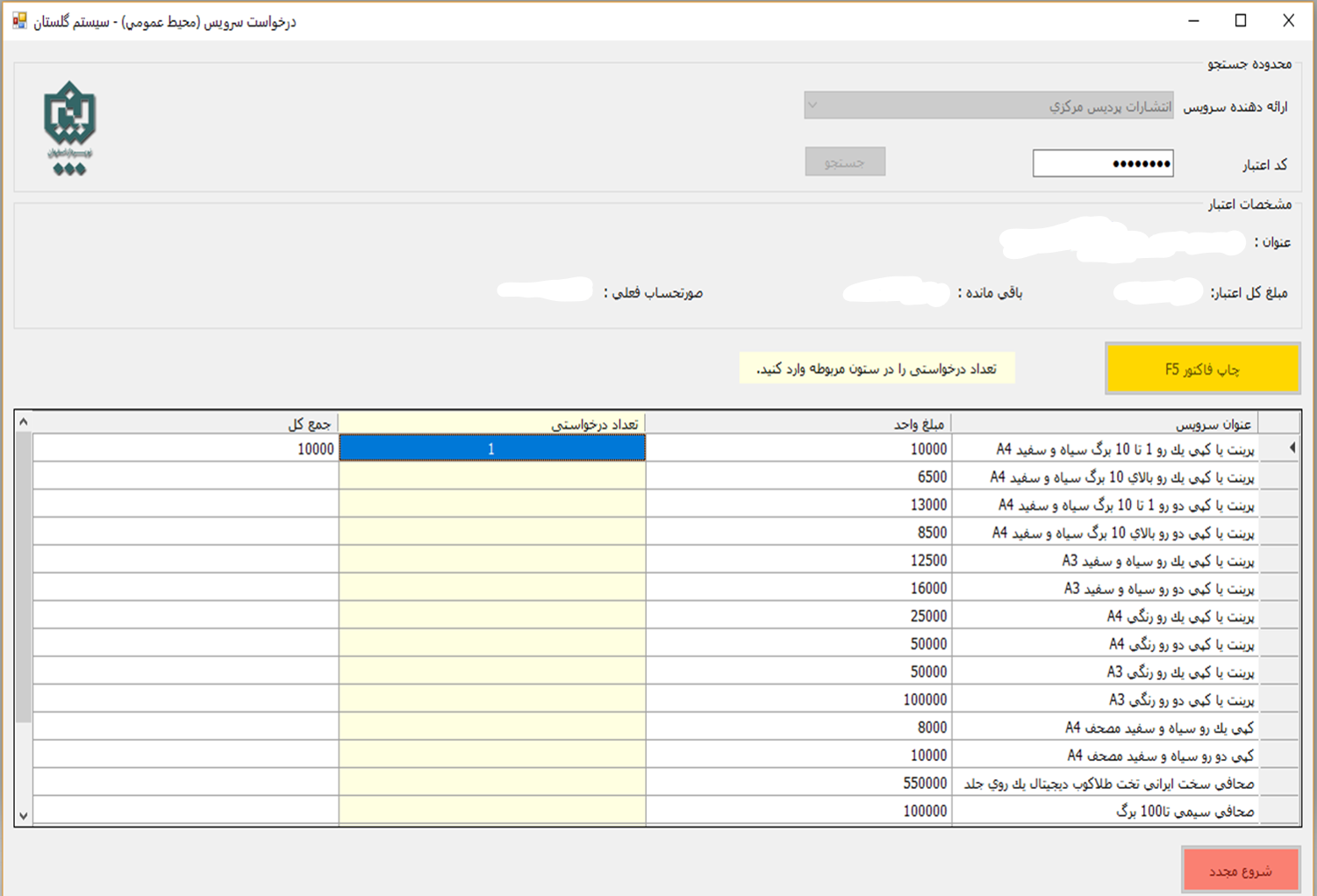The height and width of the screenshot is (896, 1317).
Task: Click the yellow چاپ فاکتور F5 button
Action: [1202, 369]
